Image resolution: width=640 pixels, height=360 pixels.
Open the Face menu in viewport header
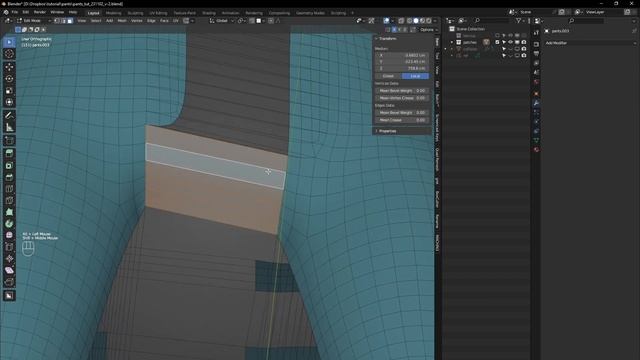[x=164, y=21]
